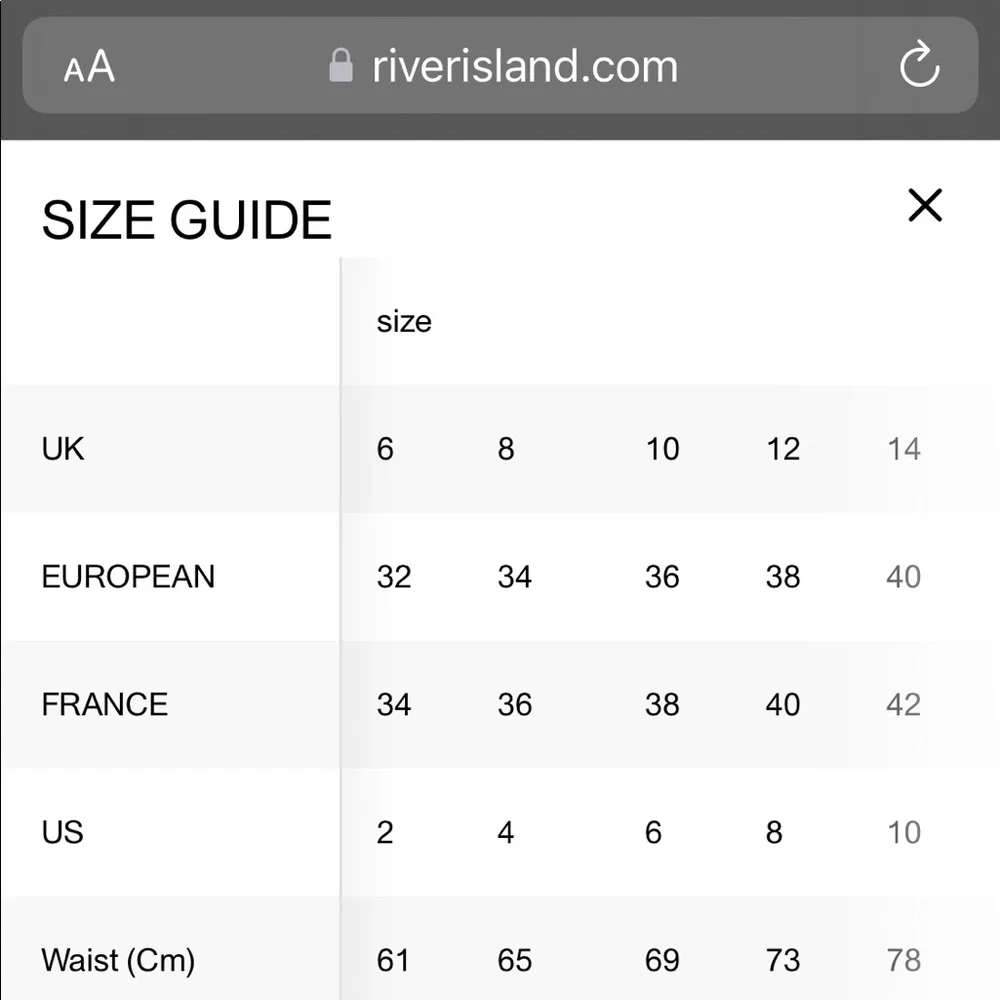Image resolution: width=1000 pixels, height=1000 pixels.
Task: Click European size 36 cell
Action: [x=662, y=577]
